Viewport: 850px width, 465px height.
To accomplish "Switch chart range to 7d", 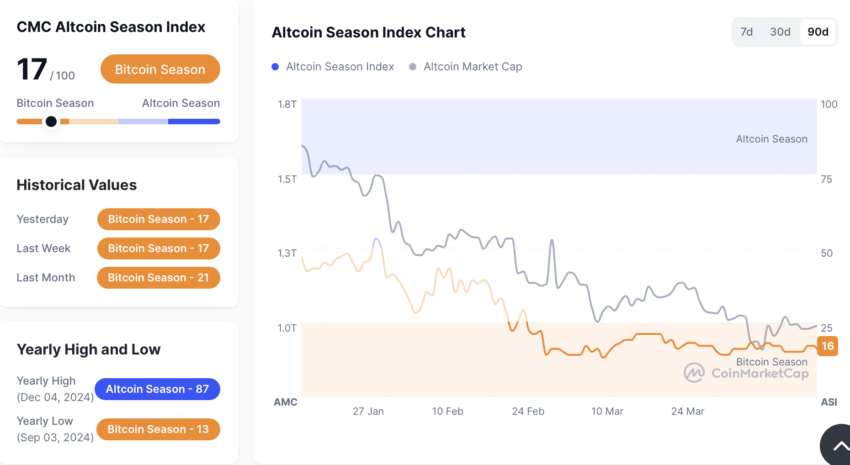I will coord(746,32).
